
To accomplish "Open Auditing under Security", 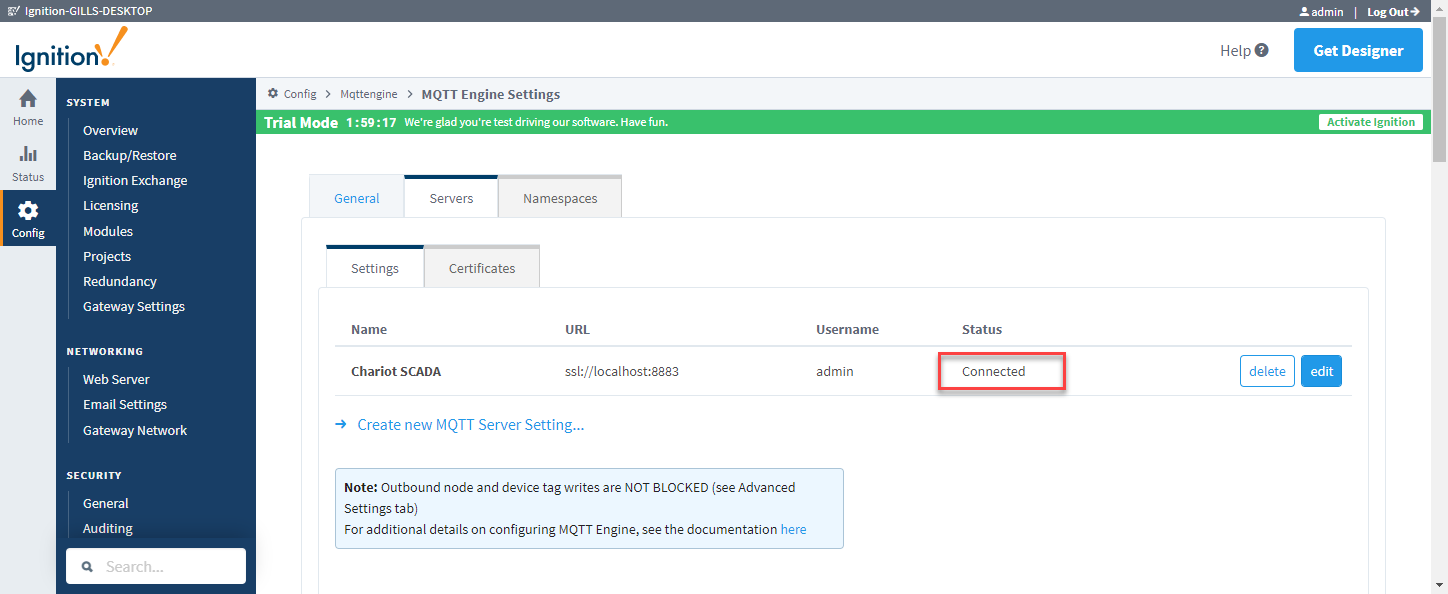I will coord(108,528).
